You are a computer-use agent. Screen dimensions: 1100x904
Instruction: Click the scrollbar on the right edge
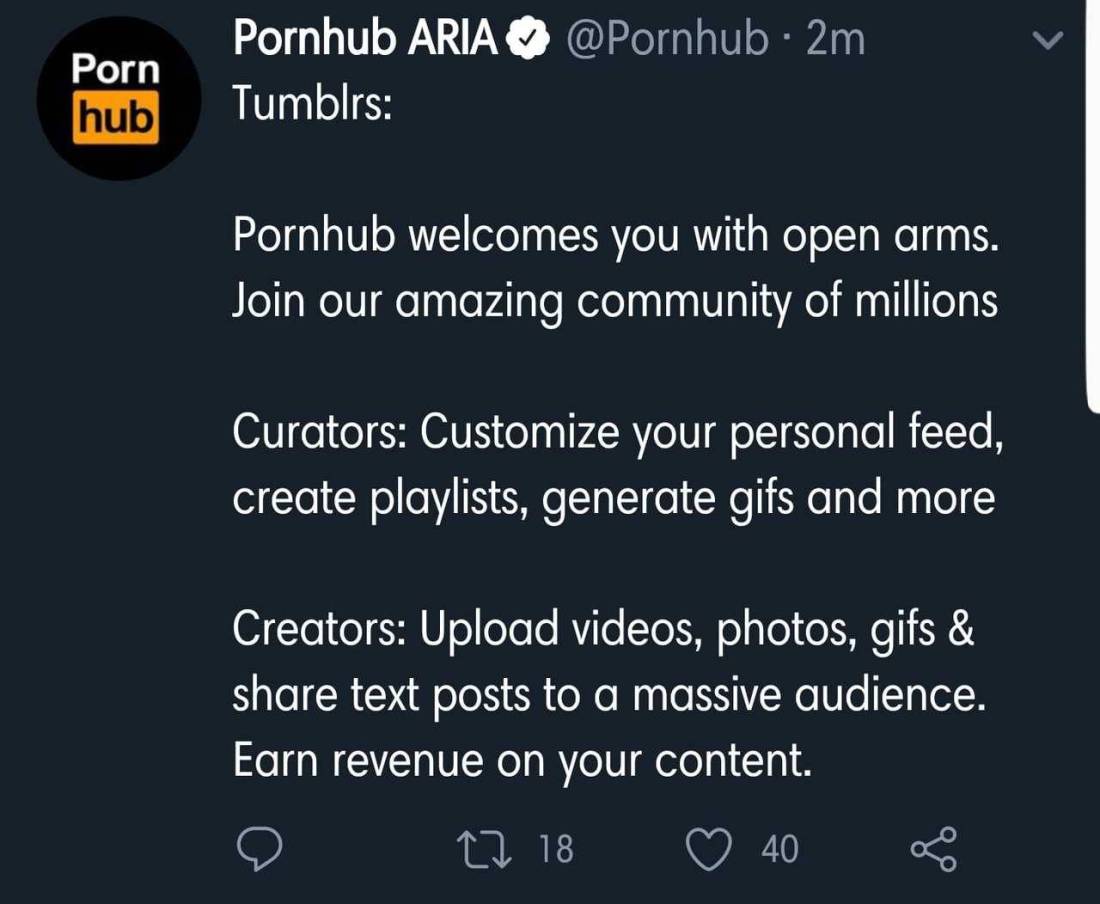1092,200
